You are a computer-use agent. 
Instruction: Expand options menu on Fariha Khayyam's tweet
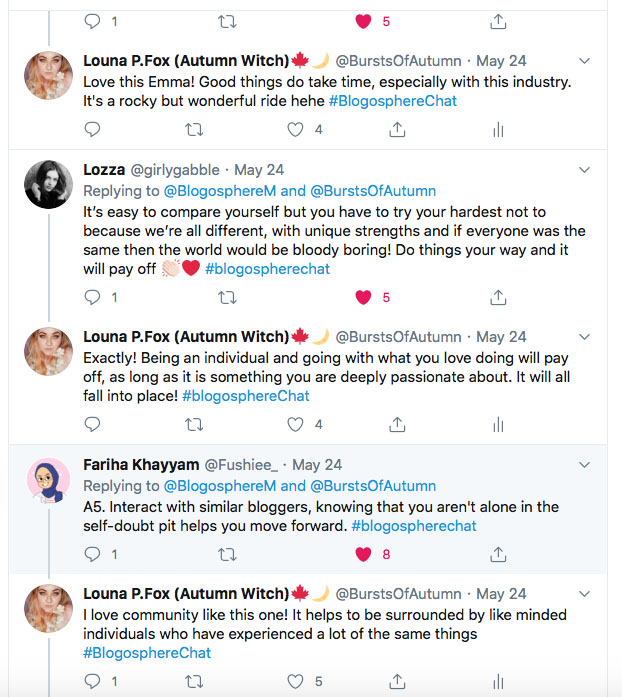coord(585,464)
